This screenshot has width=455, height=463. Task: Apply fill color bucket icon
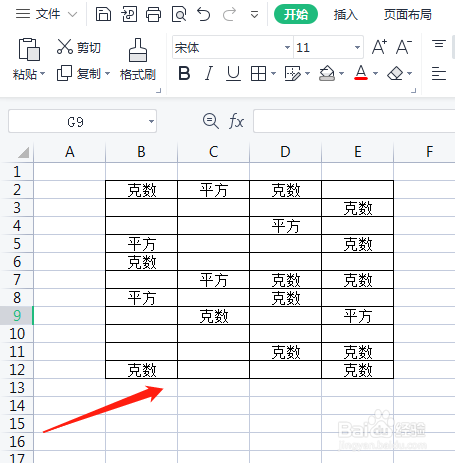(327, 73)
